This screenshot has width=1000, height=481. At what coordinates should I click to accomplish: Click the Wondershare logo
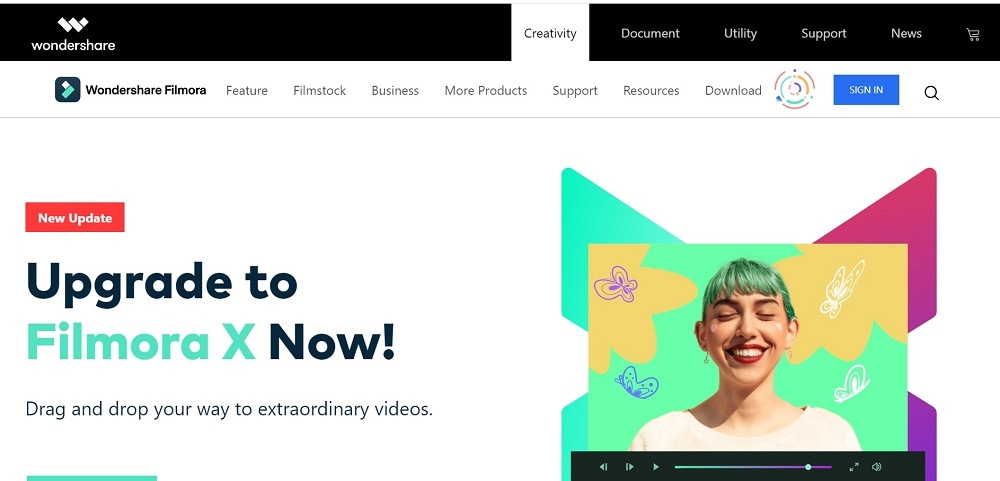tap(73, 34)
